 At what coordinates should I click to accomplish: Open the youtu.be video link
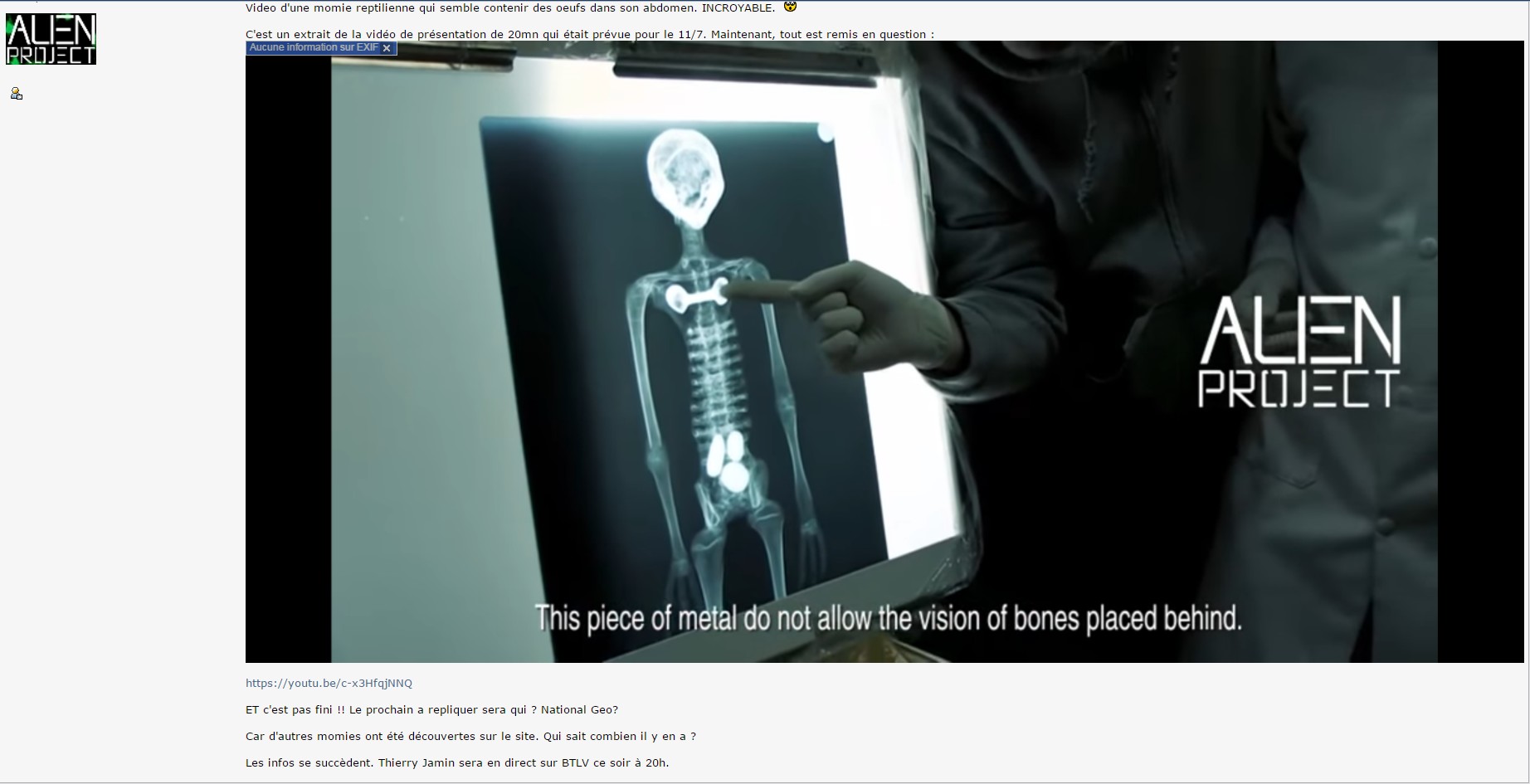pos(329,684)
